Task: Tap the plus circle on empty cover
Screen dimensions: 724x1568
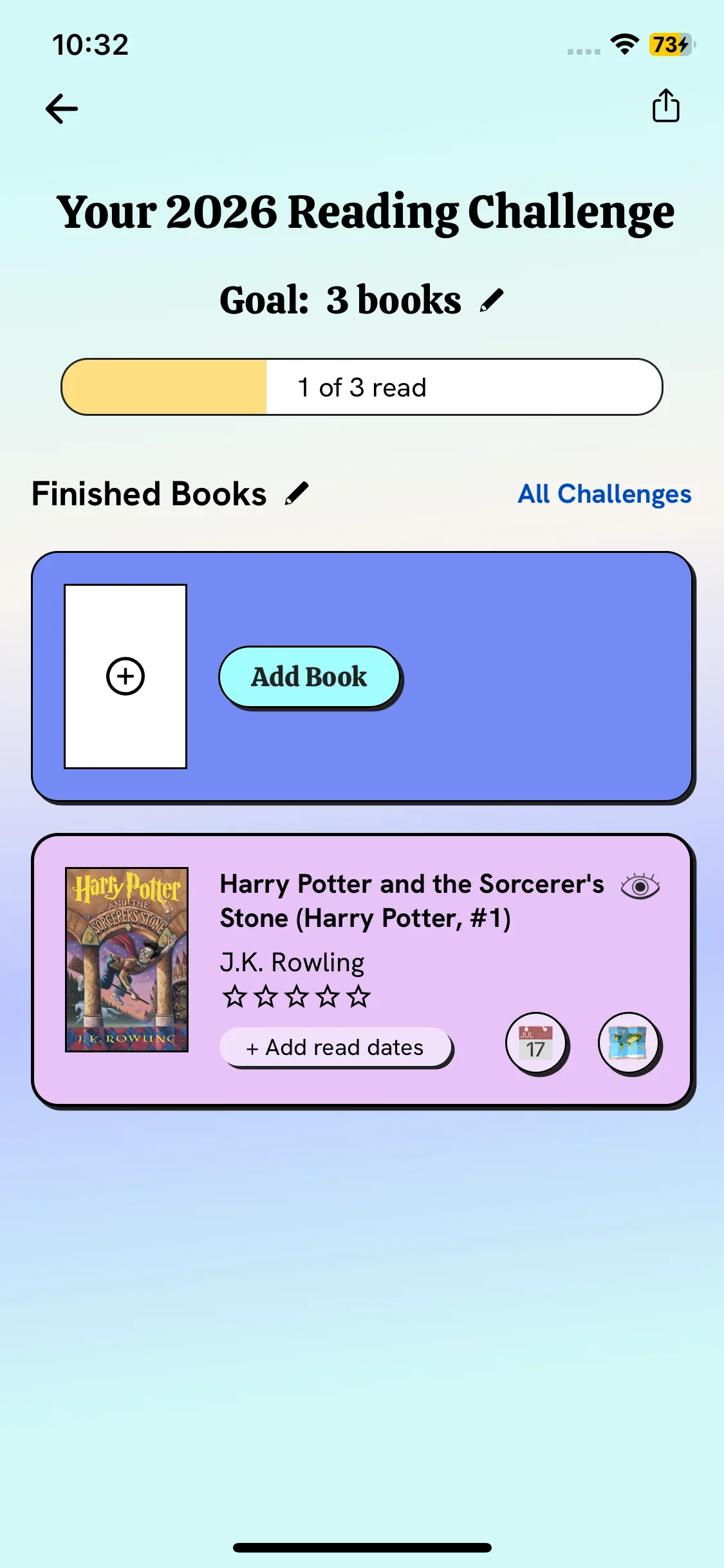Action: [x=125, y=676]
